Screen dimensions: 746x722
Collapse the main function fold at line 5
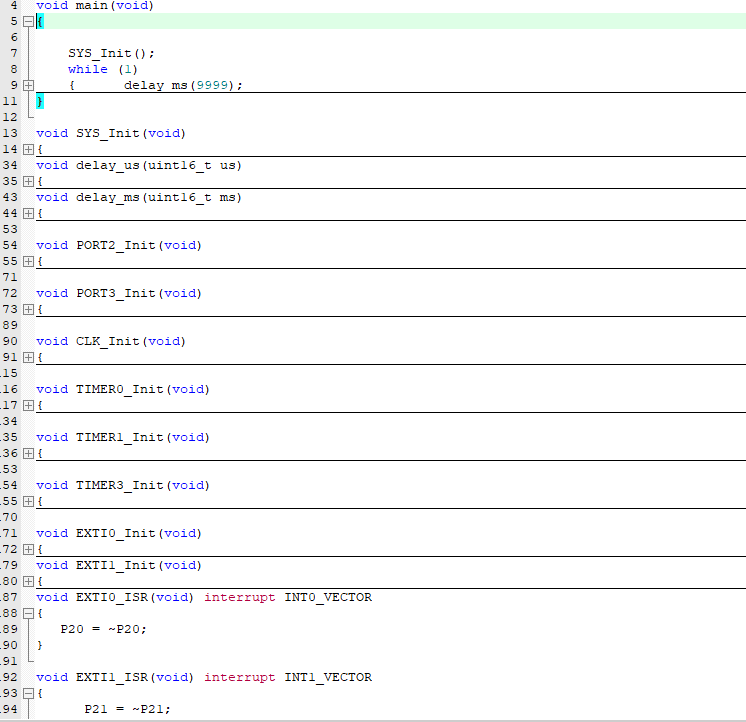[x=29, y=21]
